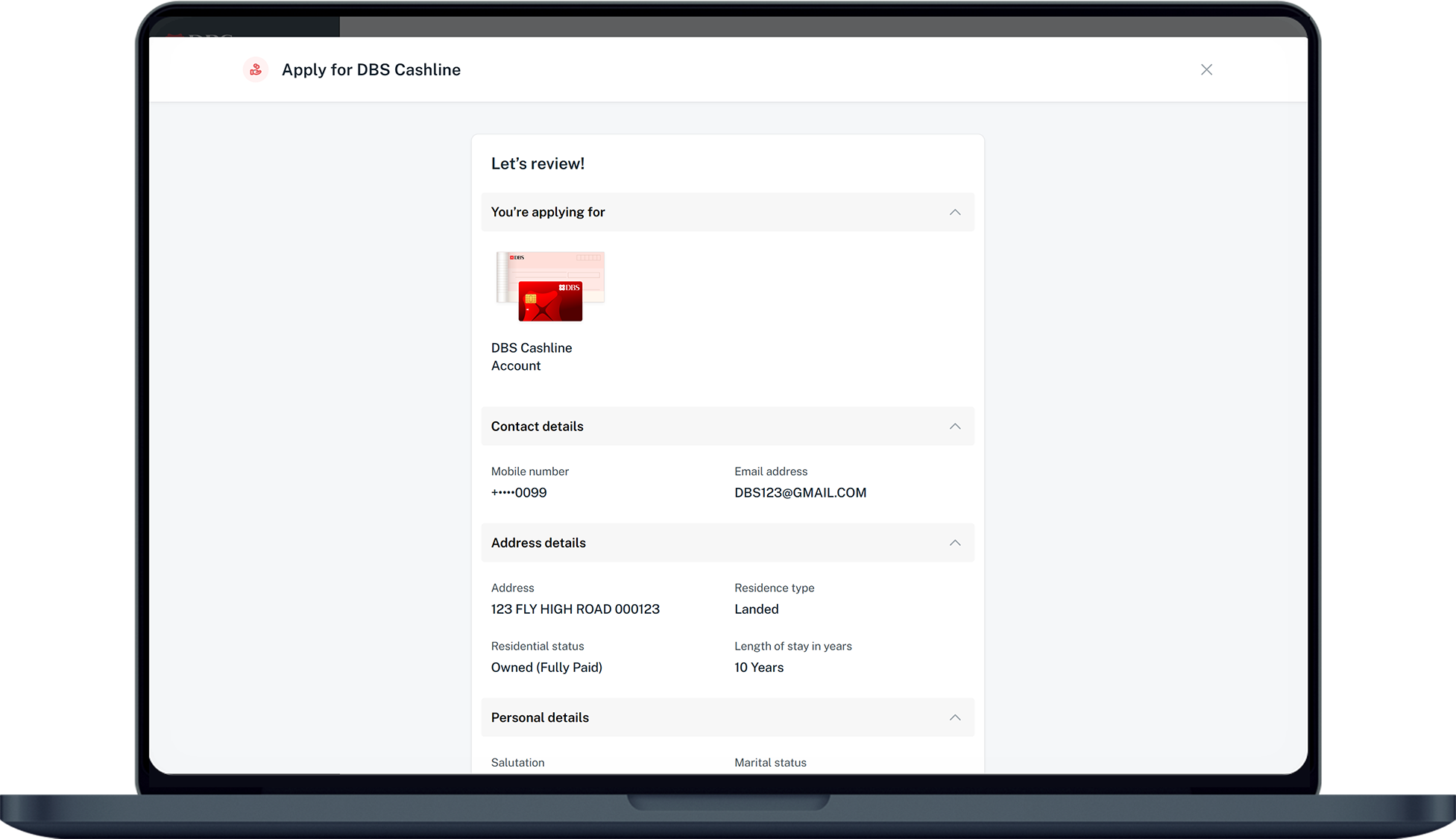Click the Address details header title
The width and height of the screenshot is (1456, 839).
(x=538, y=543)
